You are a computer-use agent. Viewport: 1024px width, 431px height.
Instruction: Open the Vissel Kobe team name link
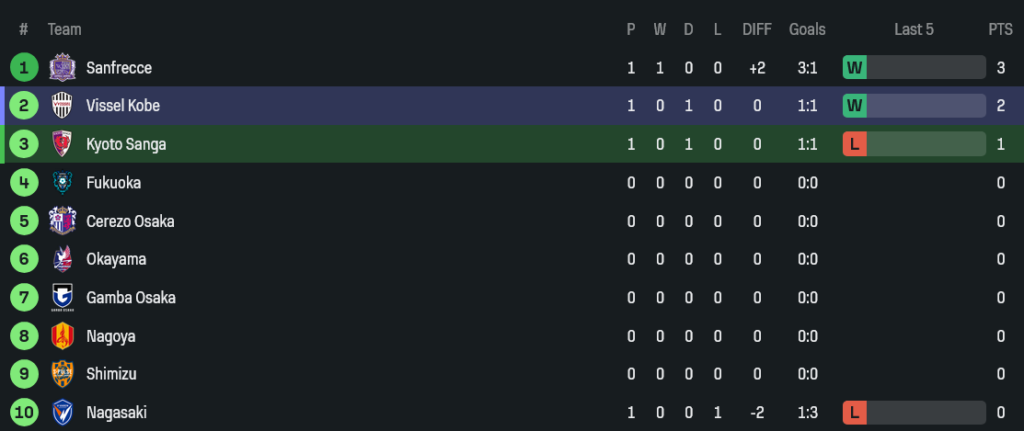(x=123, y=106)
